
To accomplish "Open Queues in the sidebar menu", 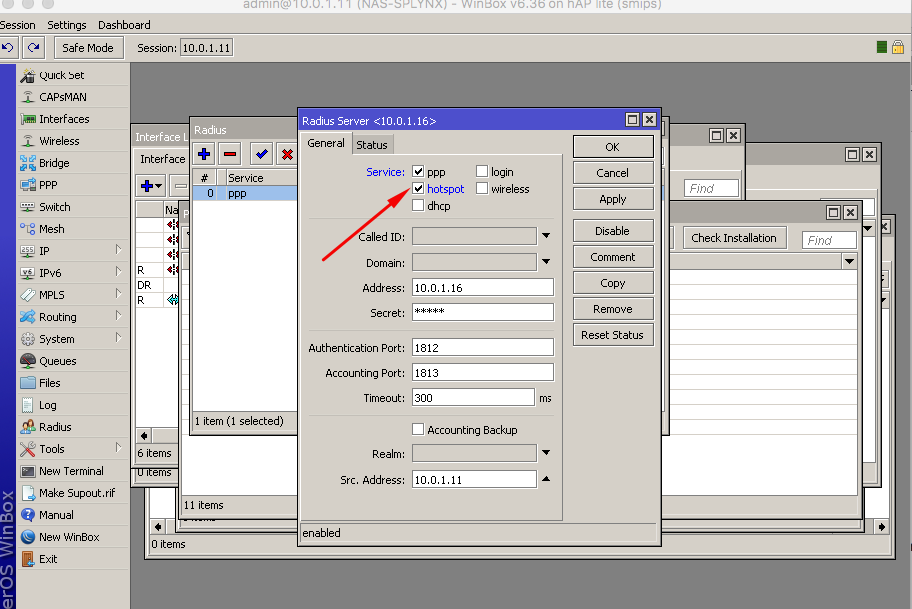I will coord(57,361).
